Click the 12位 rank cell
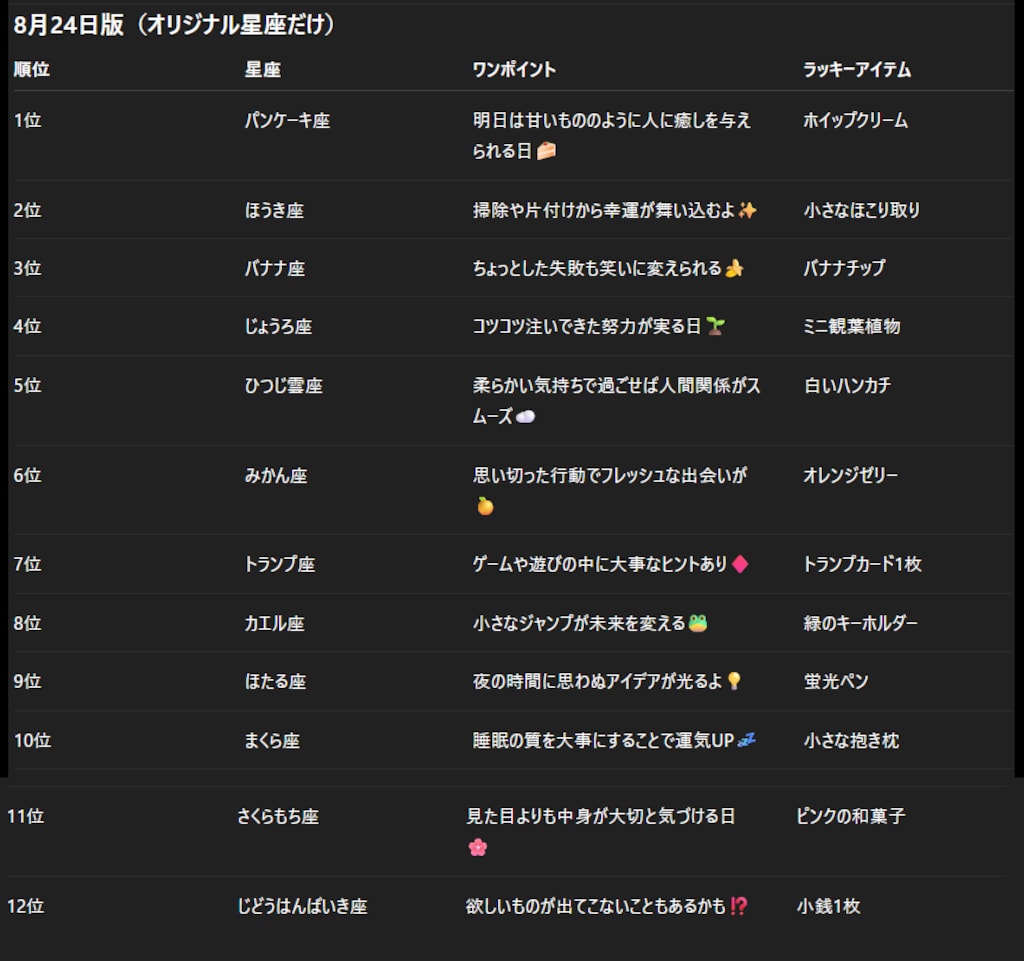The height and width of the screenshot is (961, 1024). 25,906
